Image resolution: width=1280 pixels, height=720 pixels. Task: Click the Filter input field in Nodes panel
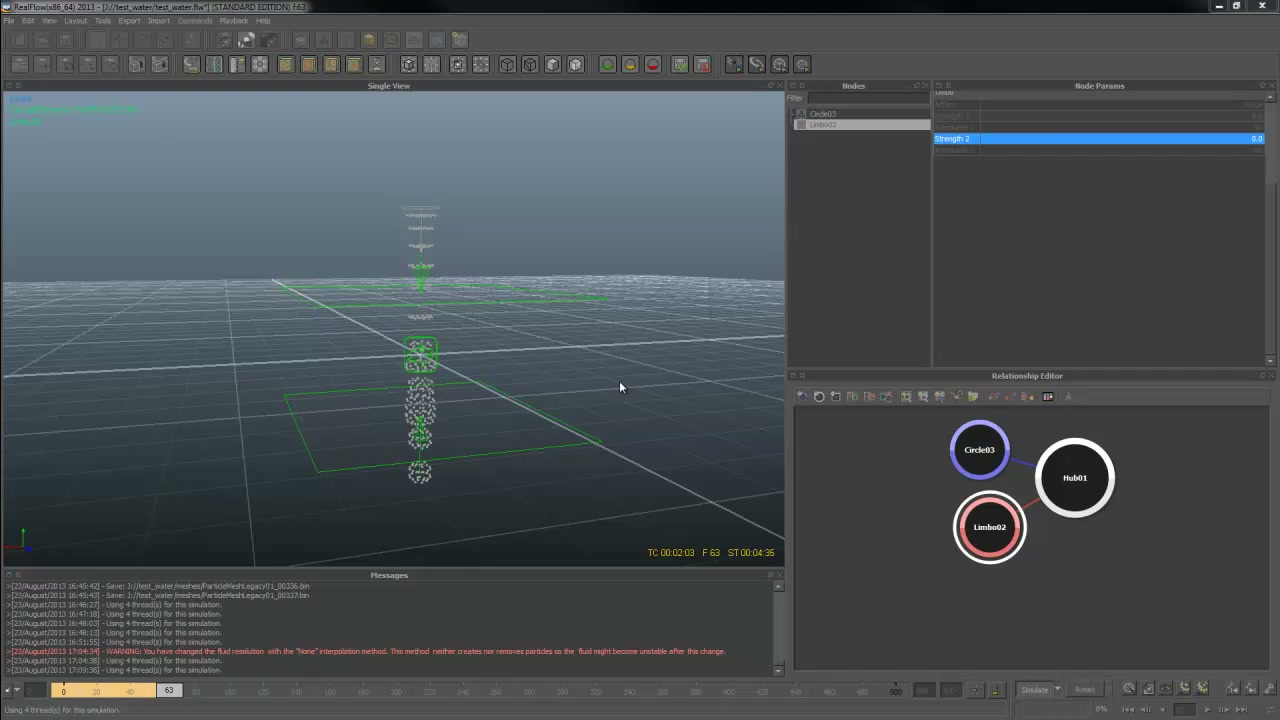coord(868,98)
